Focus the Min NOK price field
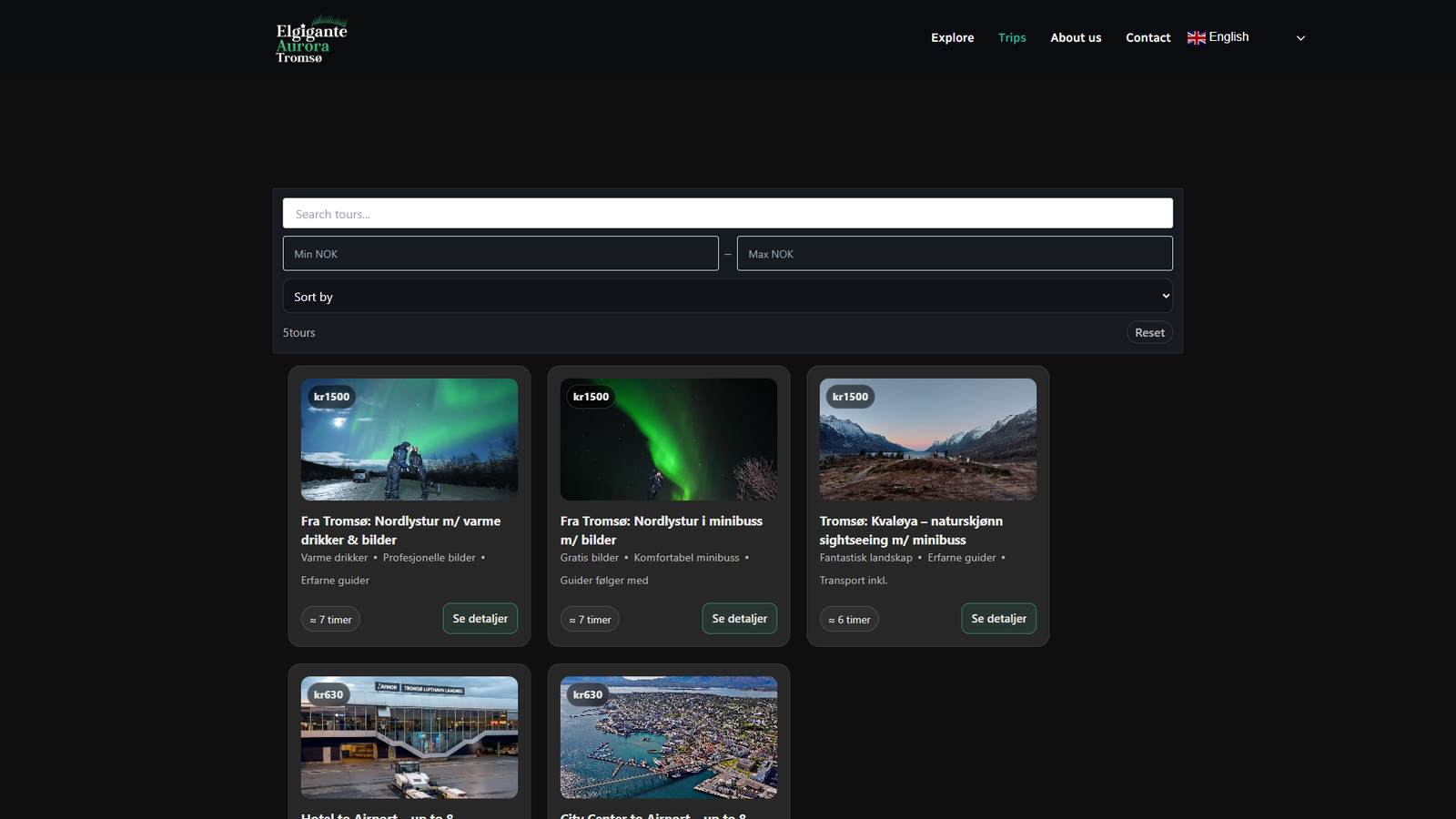This screenshot has height=819, width=1456. (500, 254)
